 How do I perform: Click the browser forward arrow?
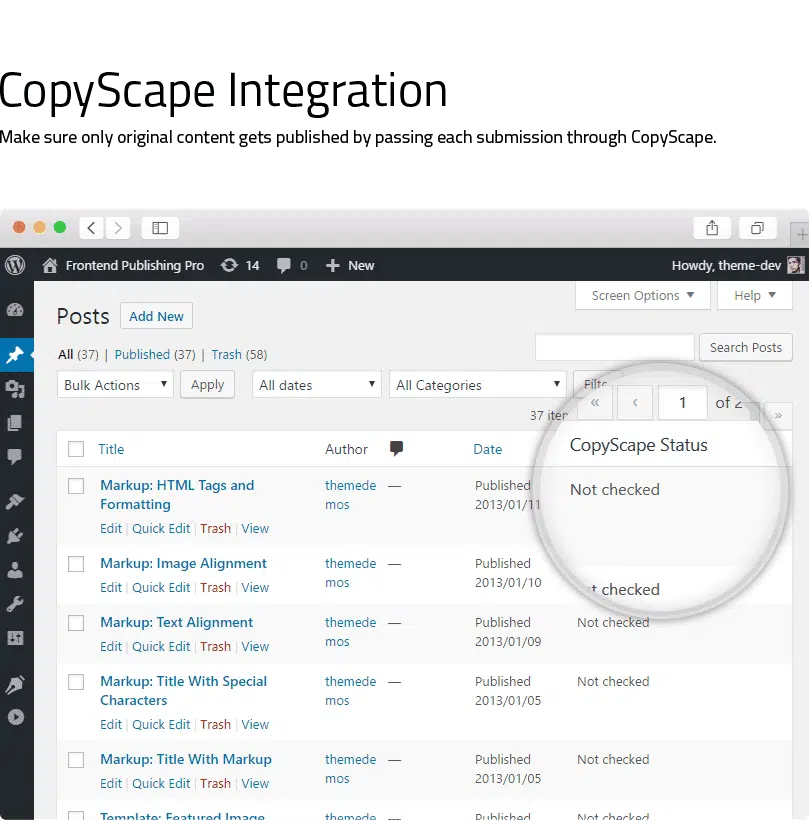pos(118,228)
